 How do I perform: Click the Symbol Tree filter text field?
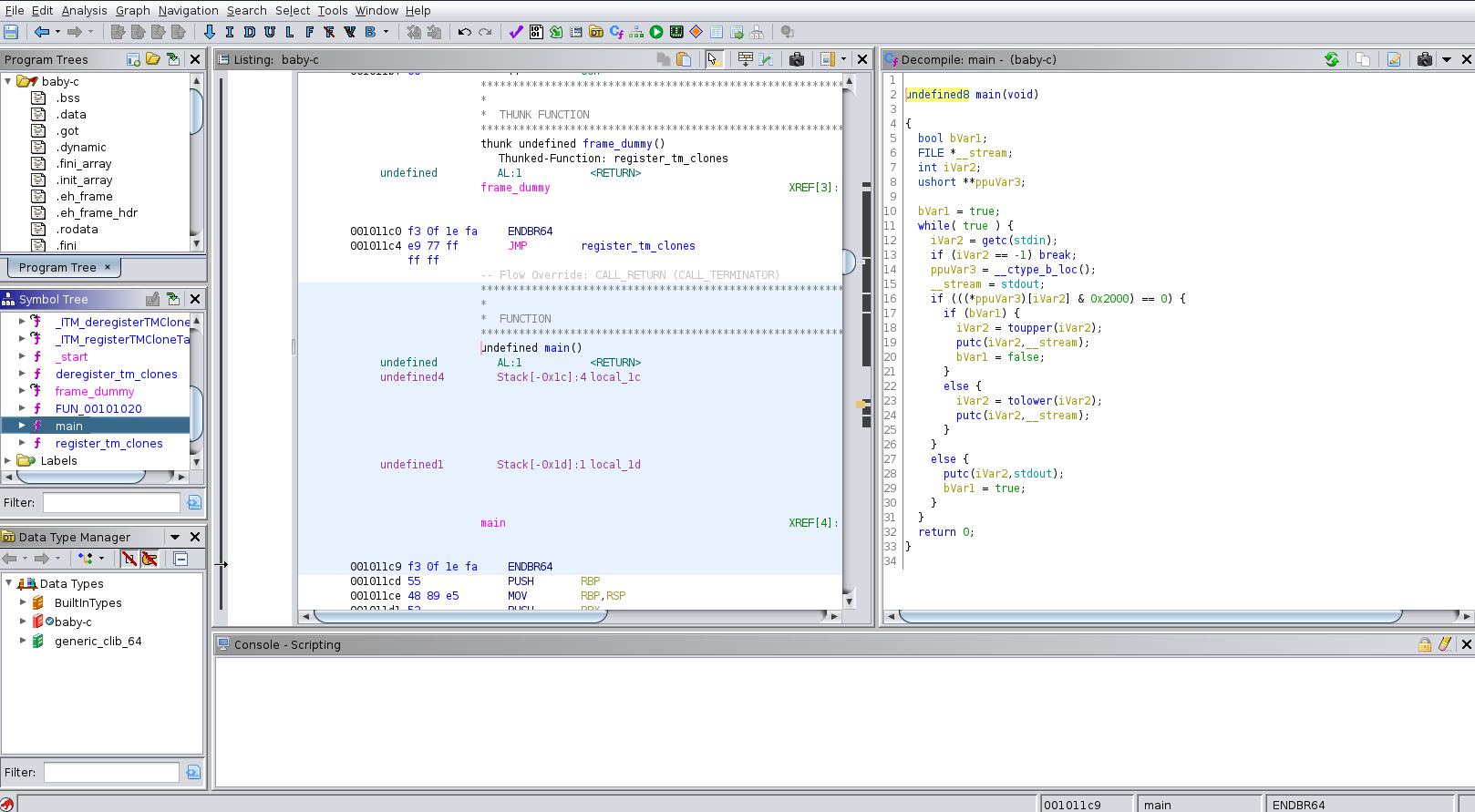pyautogui.click(x=111, y=502)
